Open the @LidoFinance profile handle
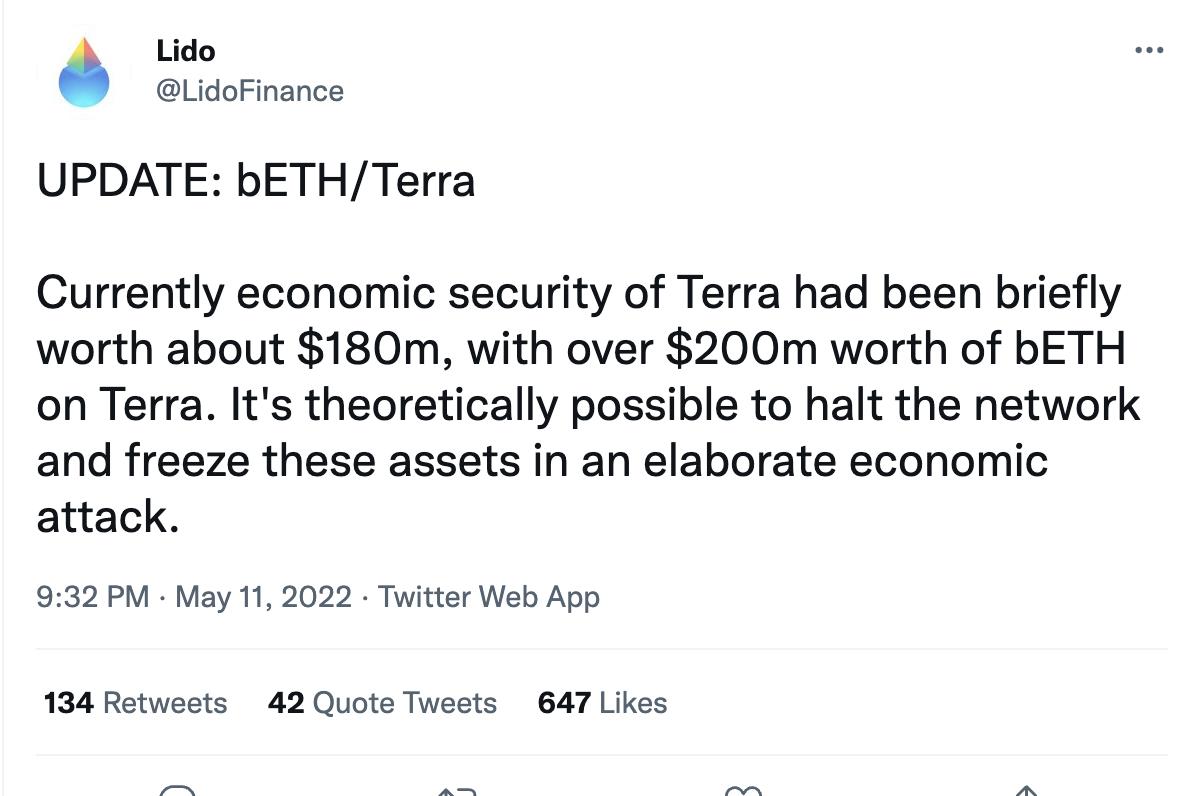 (x=249, y=91)
